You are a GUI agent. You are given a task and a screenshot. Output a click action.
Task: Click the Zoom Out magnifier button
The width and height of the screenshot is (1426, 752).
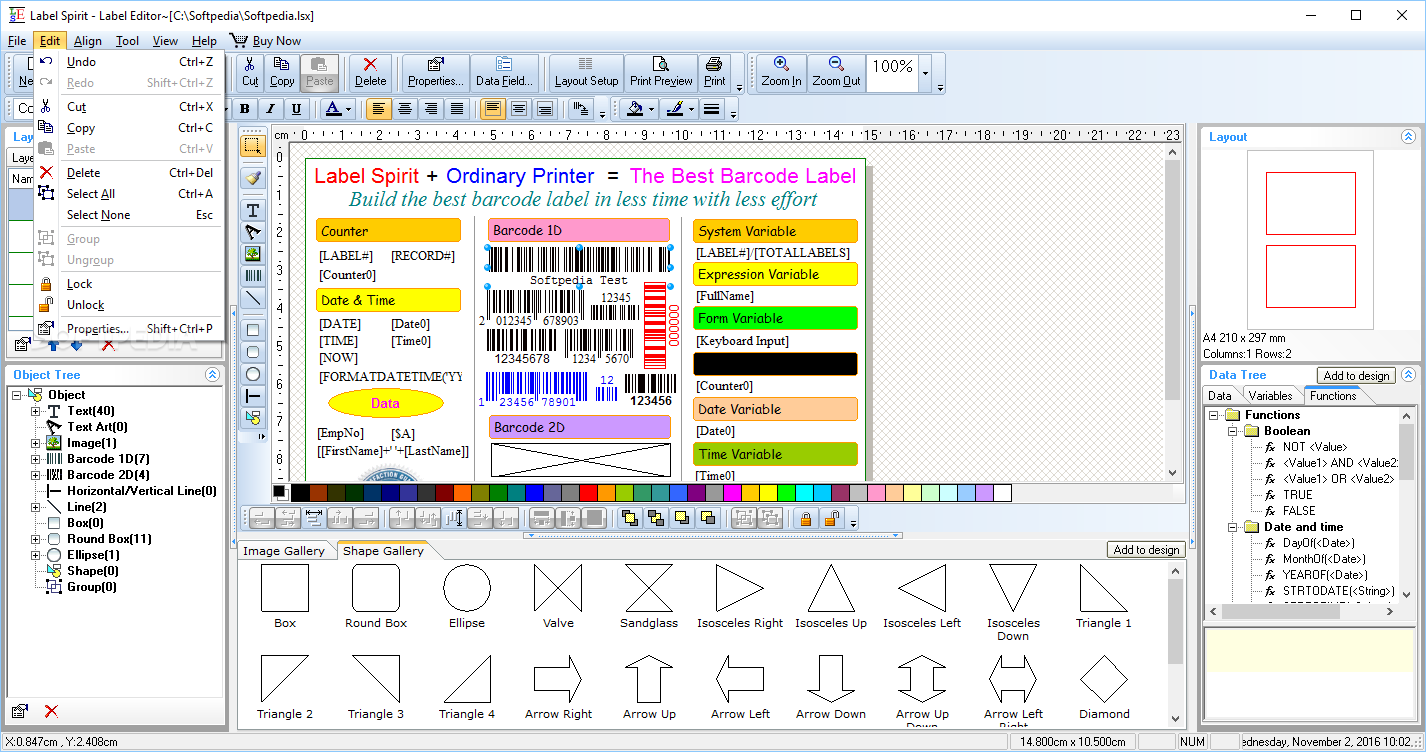pos(836,72)
